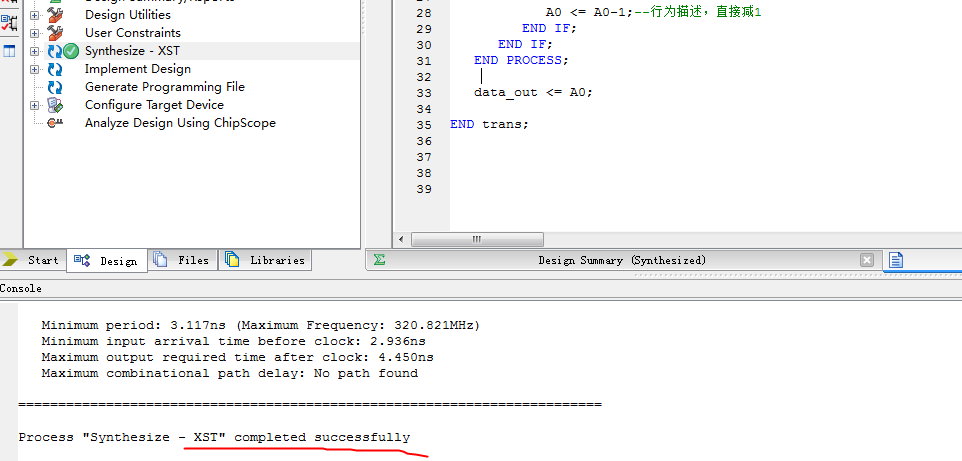The height and width of the screenshot is (461, 962).
Task: Click the editor horizontal scrollbar thumb
Action: (477, 239)
